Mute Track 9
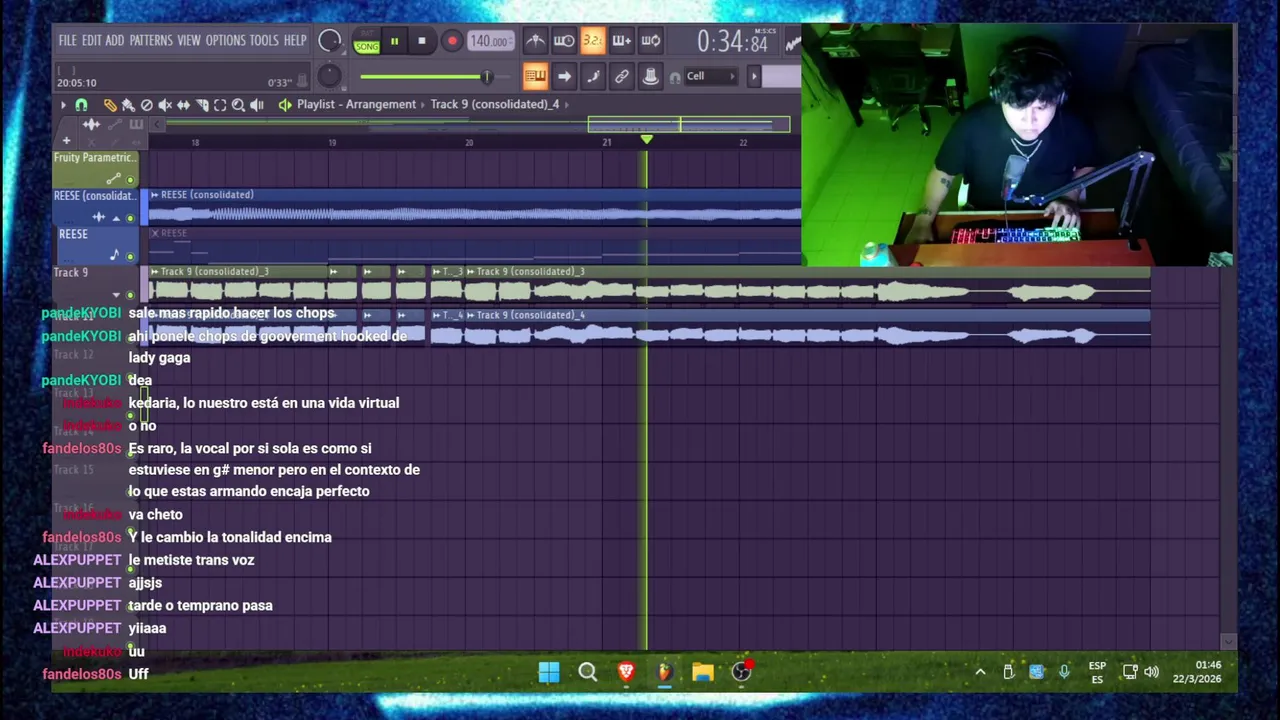 click(x=130, y=294)
